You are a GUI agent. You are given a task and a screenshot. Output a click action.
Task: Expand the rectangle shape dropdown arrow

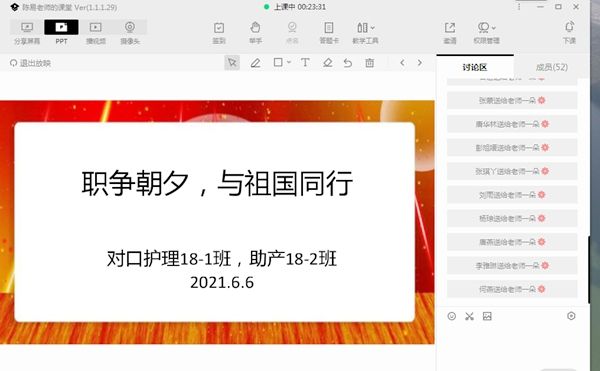(x=289, y=62)
